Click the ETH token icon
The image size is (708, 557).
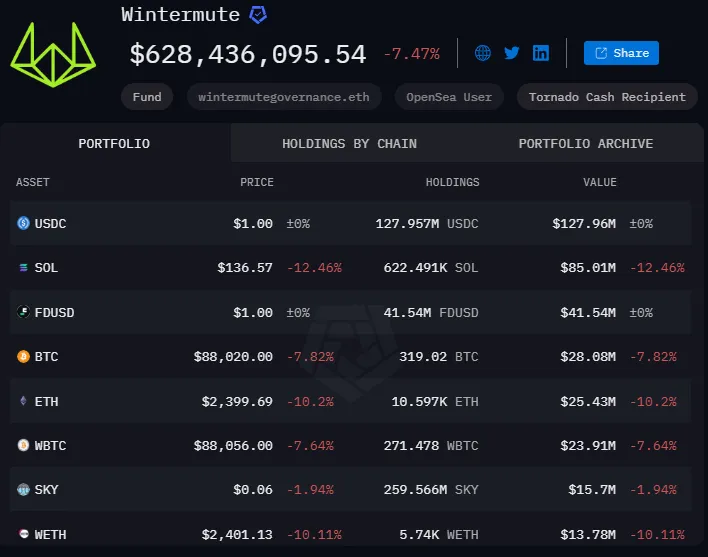[24, 401]
